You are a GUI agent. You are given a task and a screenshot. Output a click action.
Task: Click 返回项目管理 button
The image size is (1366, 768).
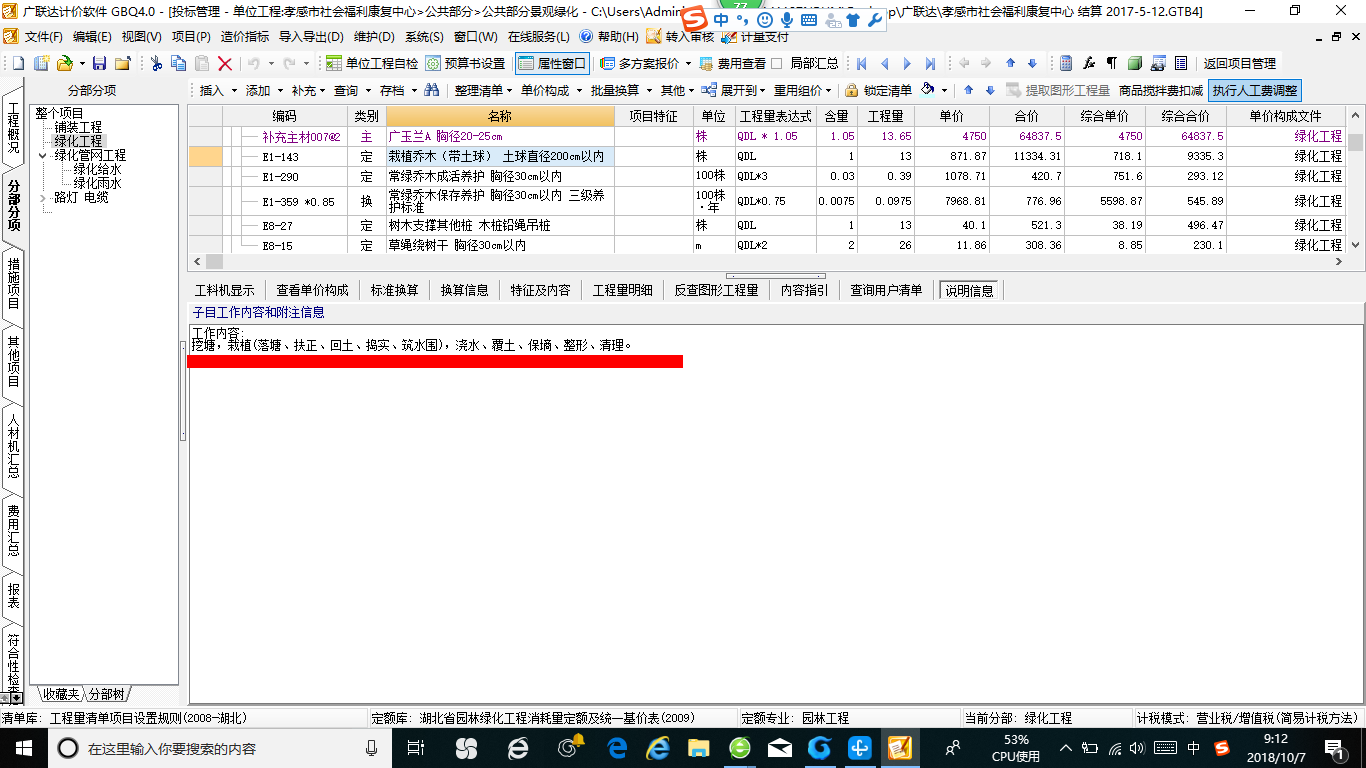point(1240,63)
